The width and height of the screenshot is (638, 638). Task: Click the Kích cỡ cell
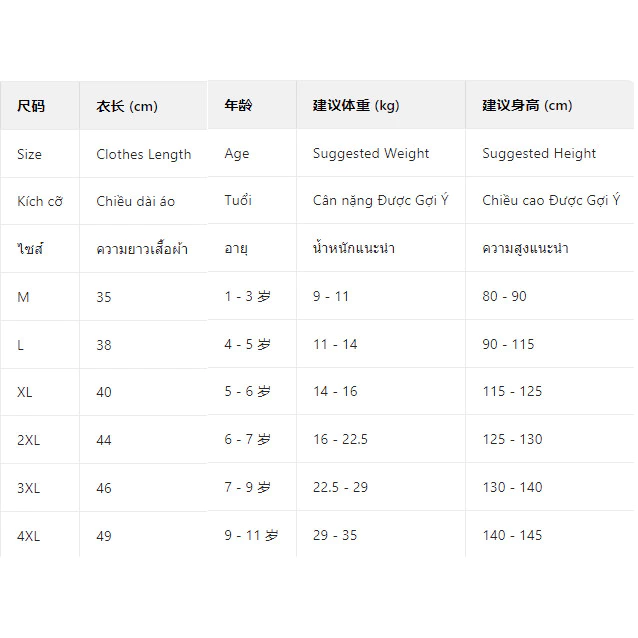40,201
